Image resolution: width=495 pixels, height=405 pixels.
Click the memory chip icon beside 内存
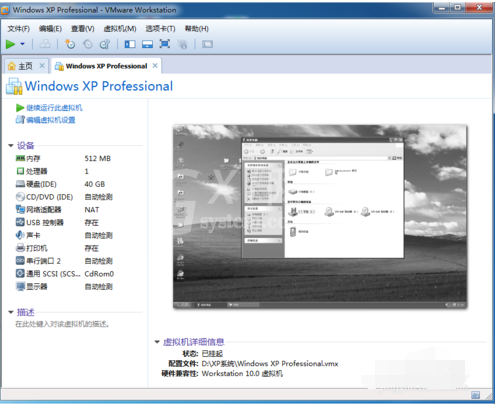tap(20, 158)
